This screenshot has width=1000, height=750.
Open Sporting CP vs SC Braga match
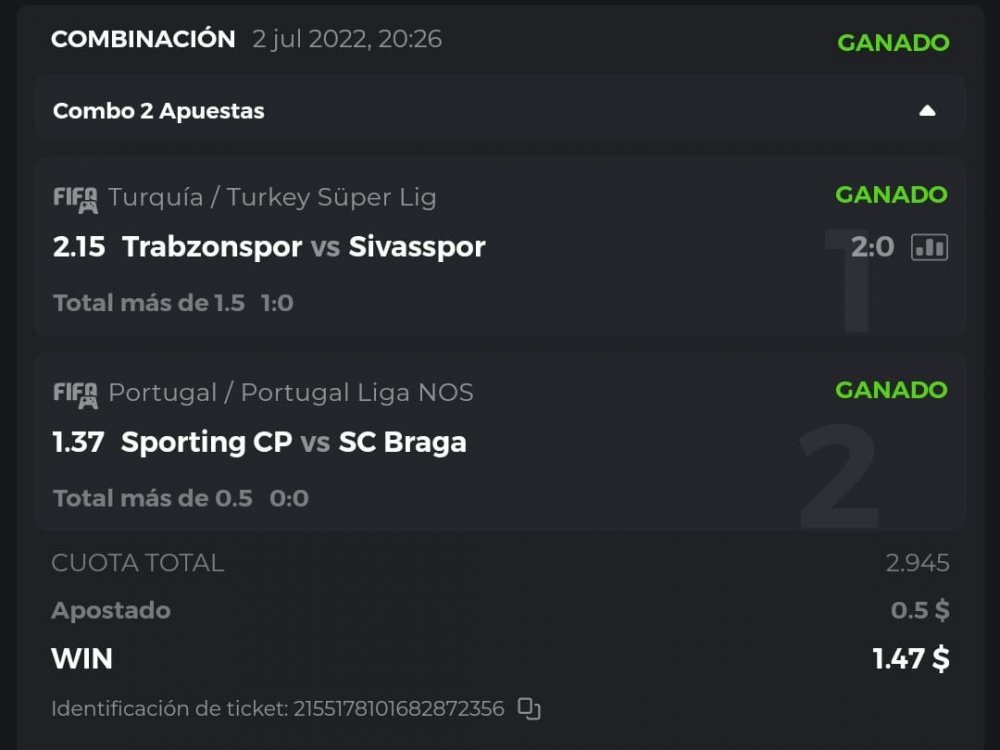293,442
